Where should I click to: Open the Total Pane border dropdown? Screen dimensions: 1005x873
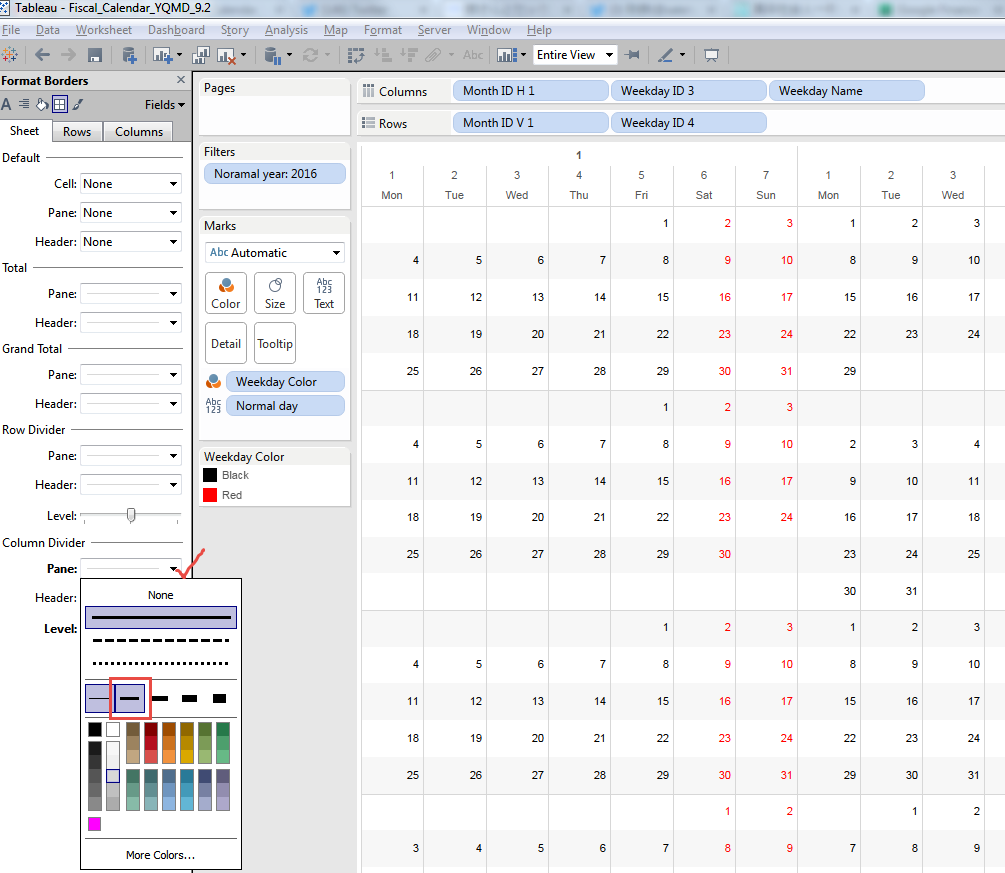point(131,294)
